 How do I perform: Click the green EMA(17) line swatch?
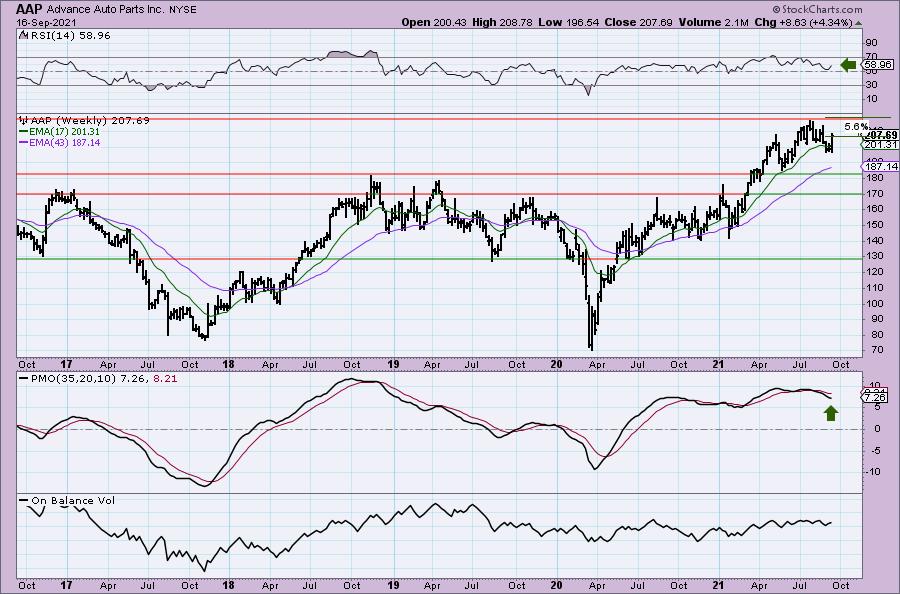(22, 131)
